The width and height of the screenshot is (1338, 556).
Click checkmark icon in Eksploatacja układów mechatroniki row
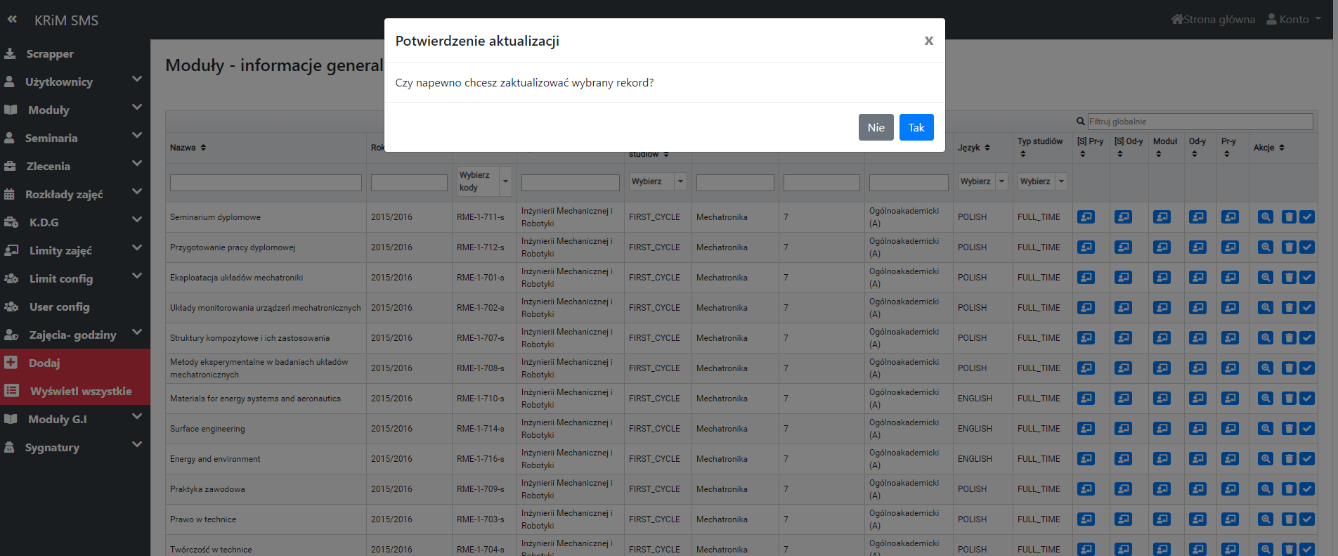[x=1307, y=277]
